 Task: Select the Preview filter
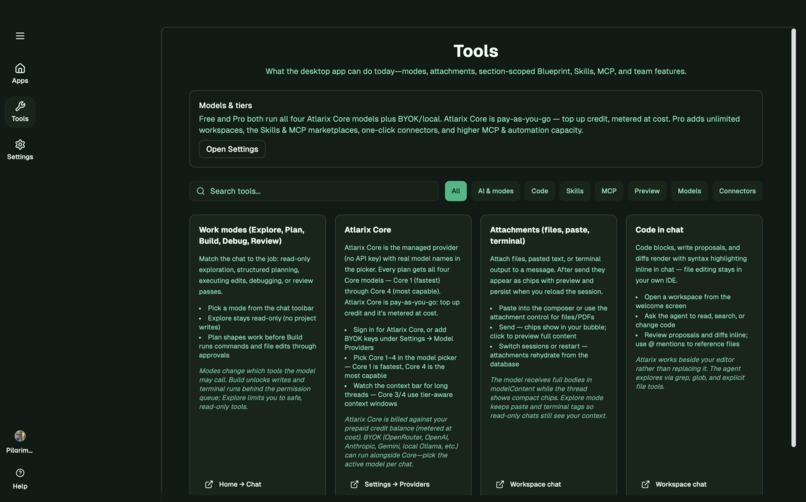(x=647, y=191)
